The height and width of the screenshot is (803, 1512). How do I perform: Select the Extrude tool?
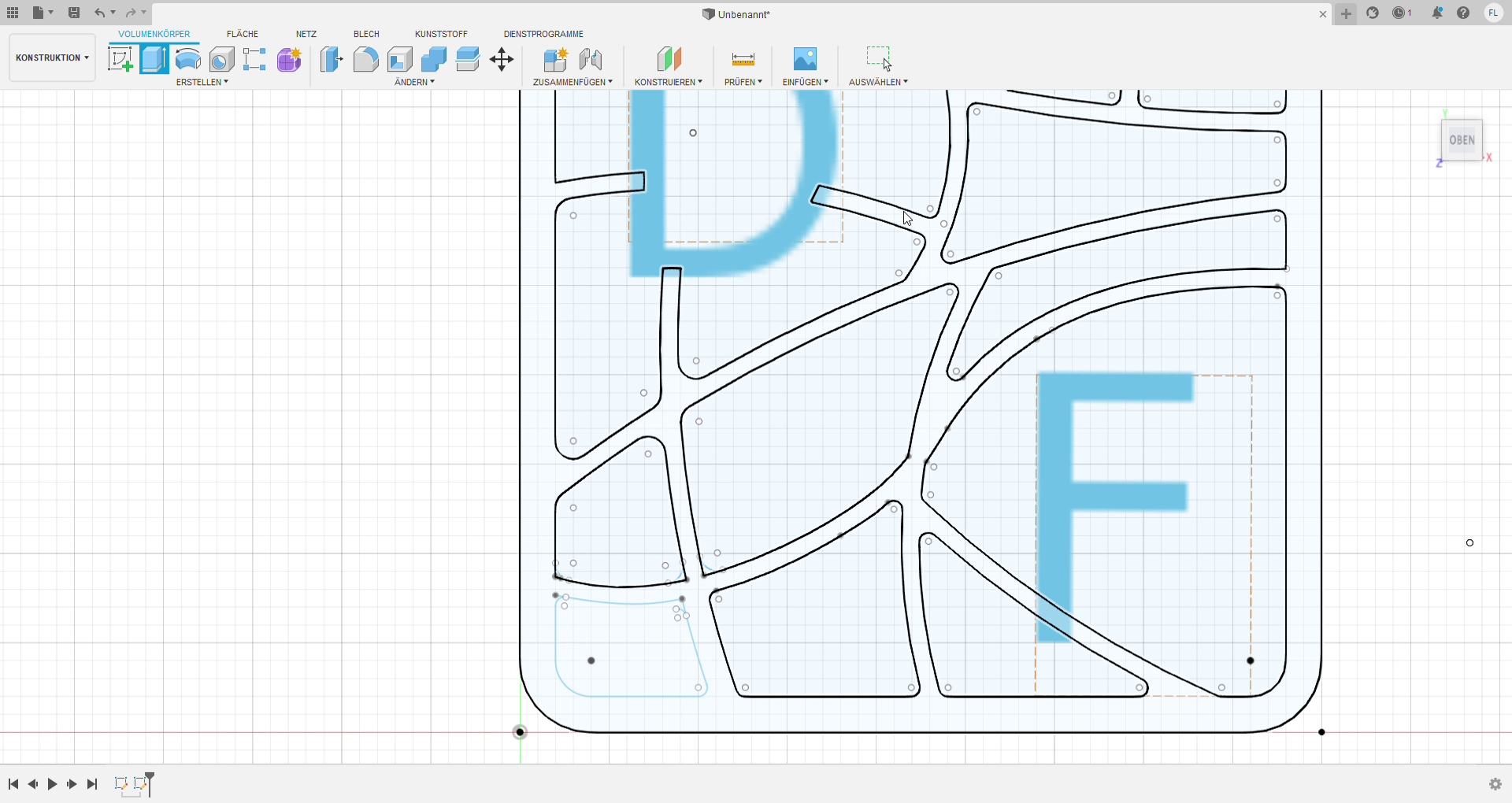[x=154, y=59]
